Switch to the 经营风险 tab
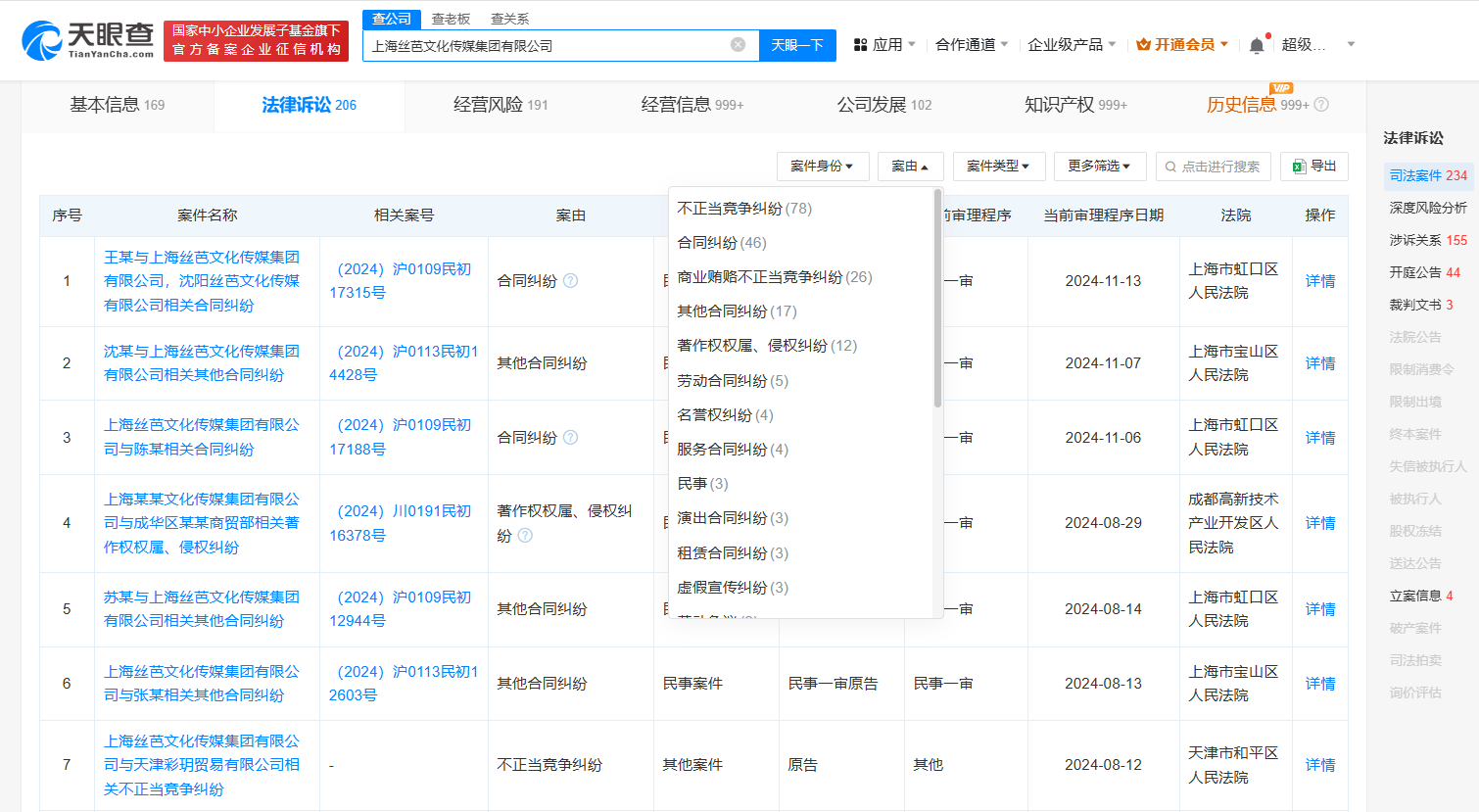This screenshot has height=812, width=1479. 501,105
